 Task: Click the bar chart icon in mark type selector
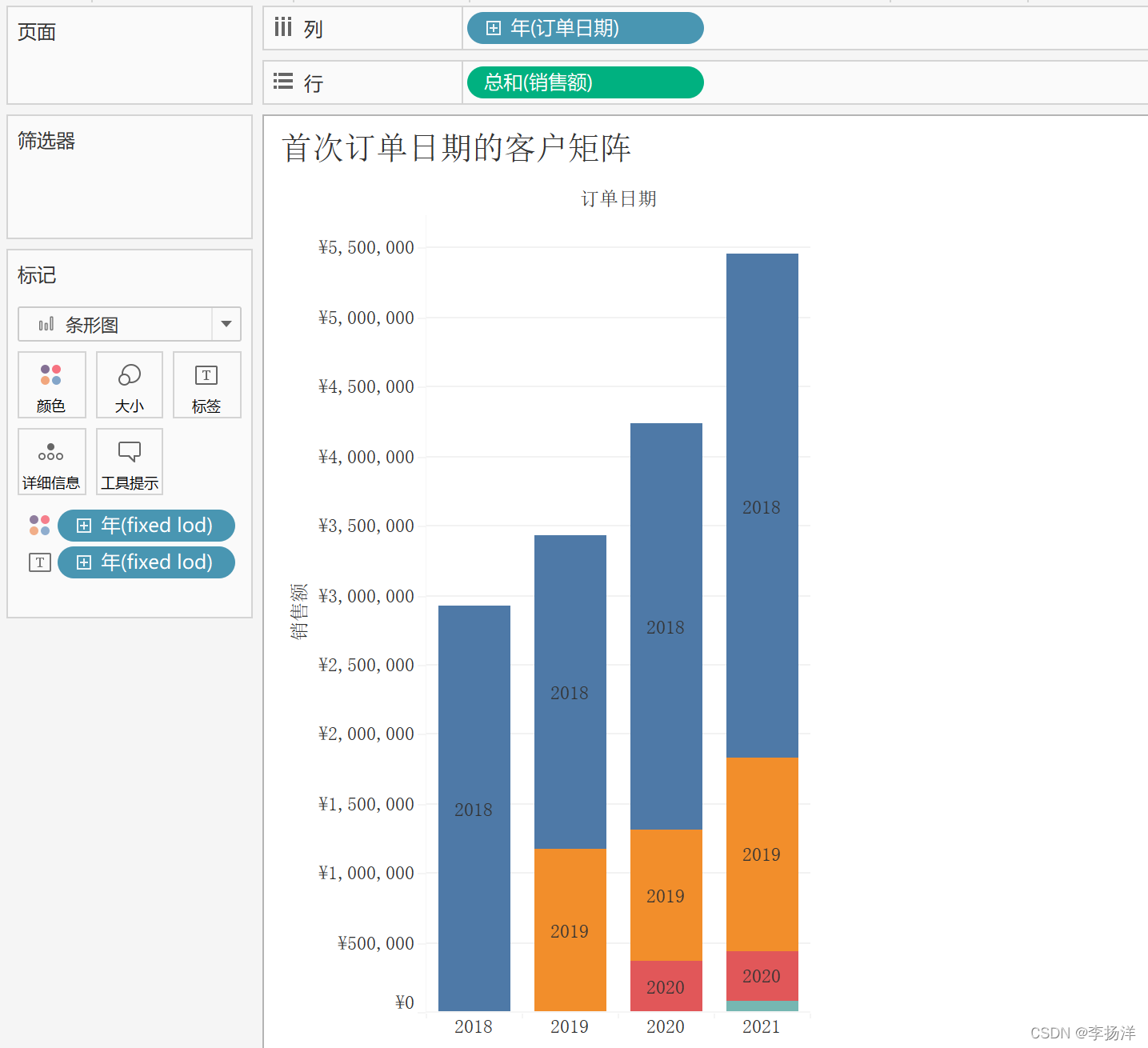tap(46, 324)
